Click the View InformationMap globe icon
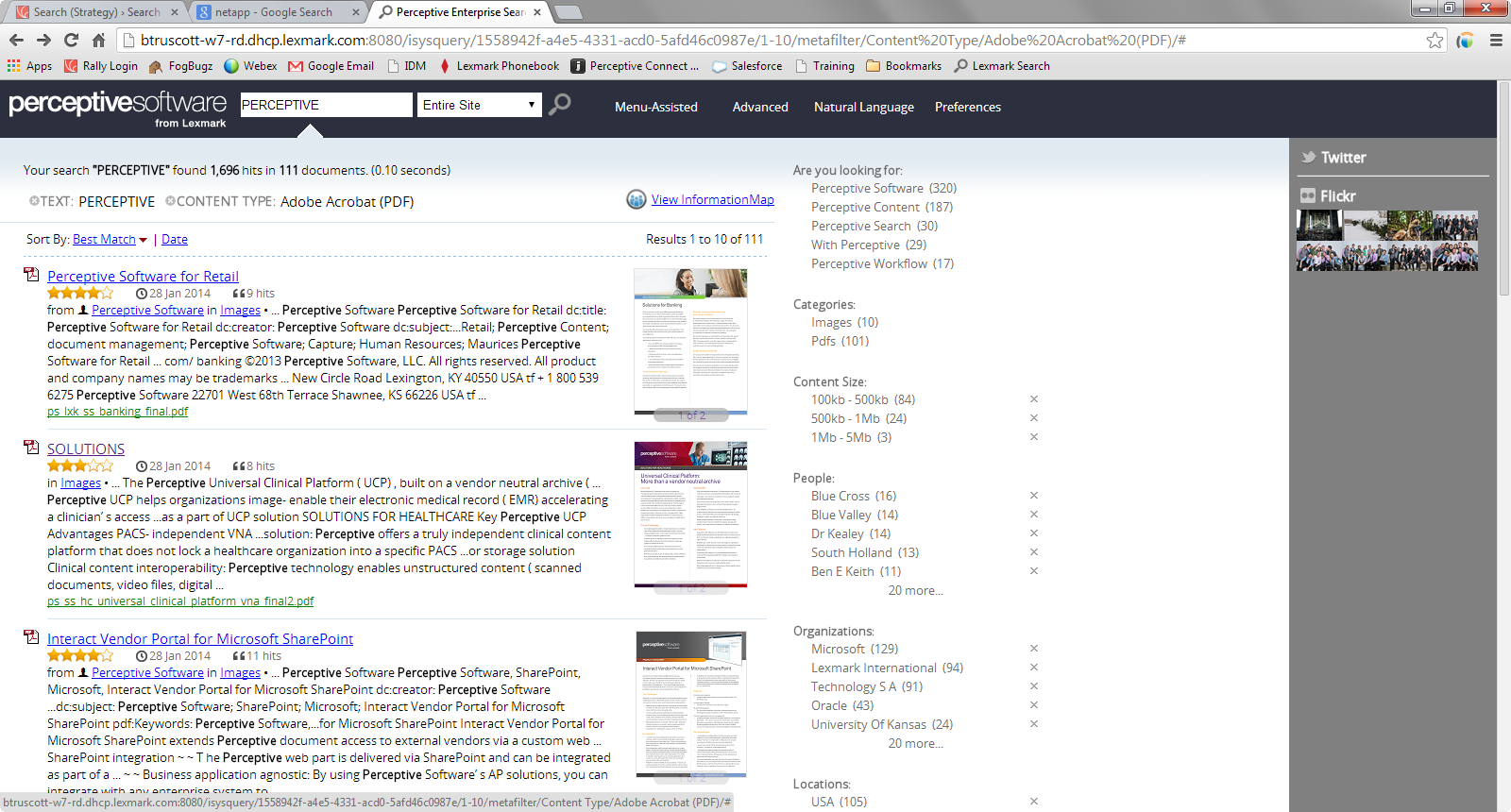Image resolution: width=1511 pixels, height=812 pixels. coord(637,199)
